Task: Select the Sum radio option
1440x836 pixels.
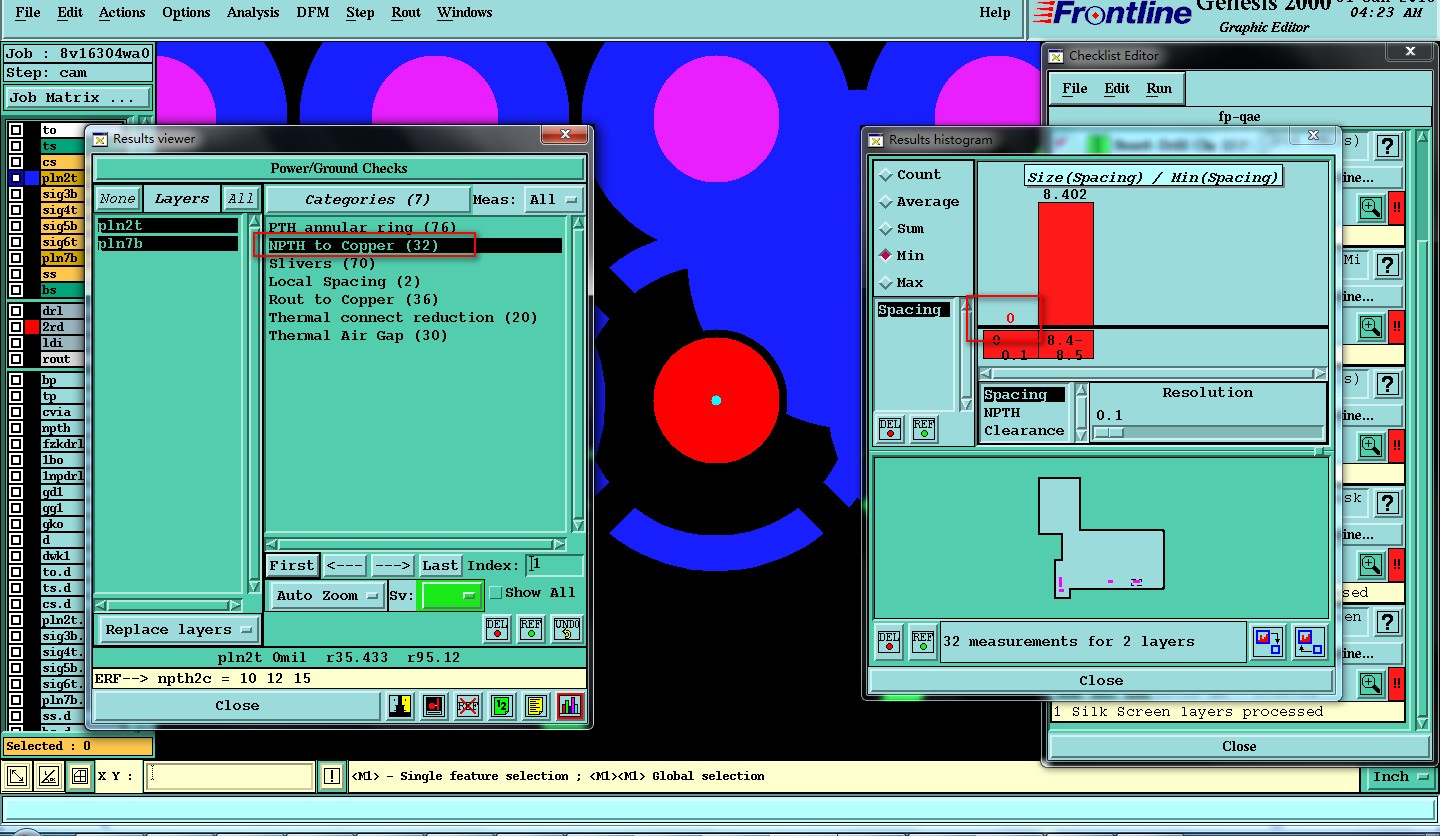Action: click(885, 229)
